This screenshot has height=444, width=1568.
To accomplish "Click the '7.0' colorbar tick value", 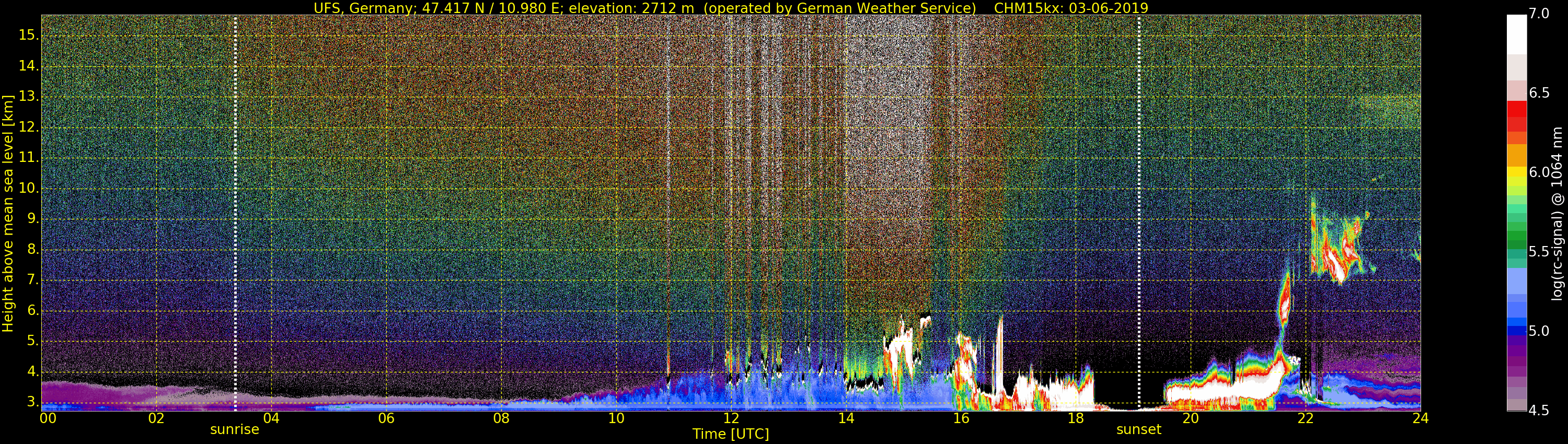I will point(1539,14).
